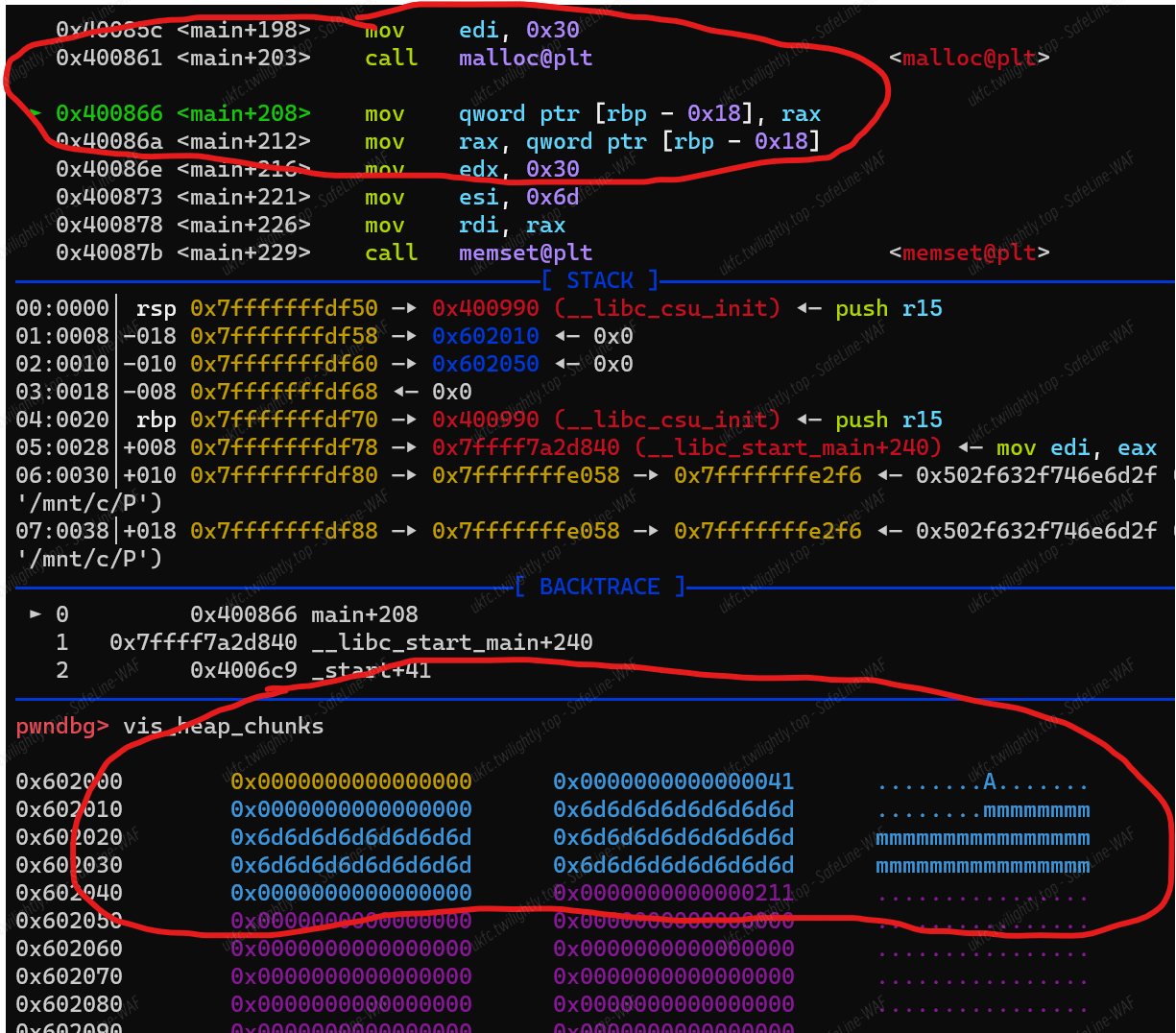Click the green current-instruction arrow at main+208
This screenshot has height=1033, width=1176.
(36, 113)
